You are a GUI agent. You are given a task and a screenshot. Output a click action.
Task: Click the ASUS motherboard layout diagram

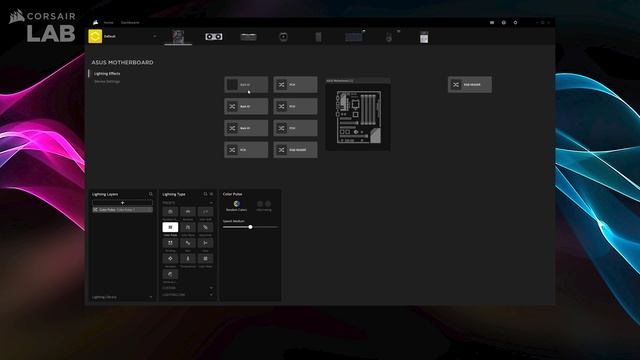358,117
